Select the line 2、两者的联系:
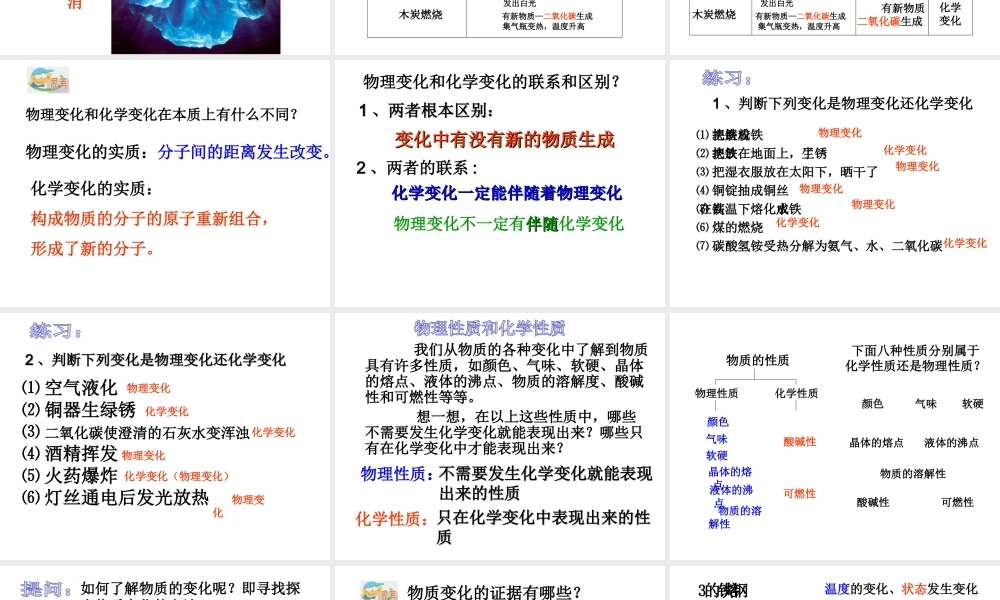 [418, 168]
